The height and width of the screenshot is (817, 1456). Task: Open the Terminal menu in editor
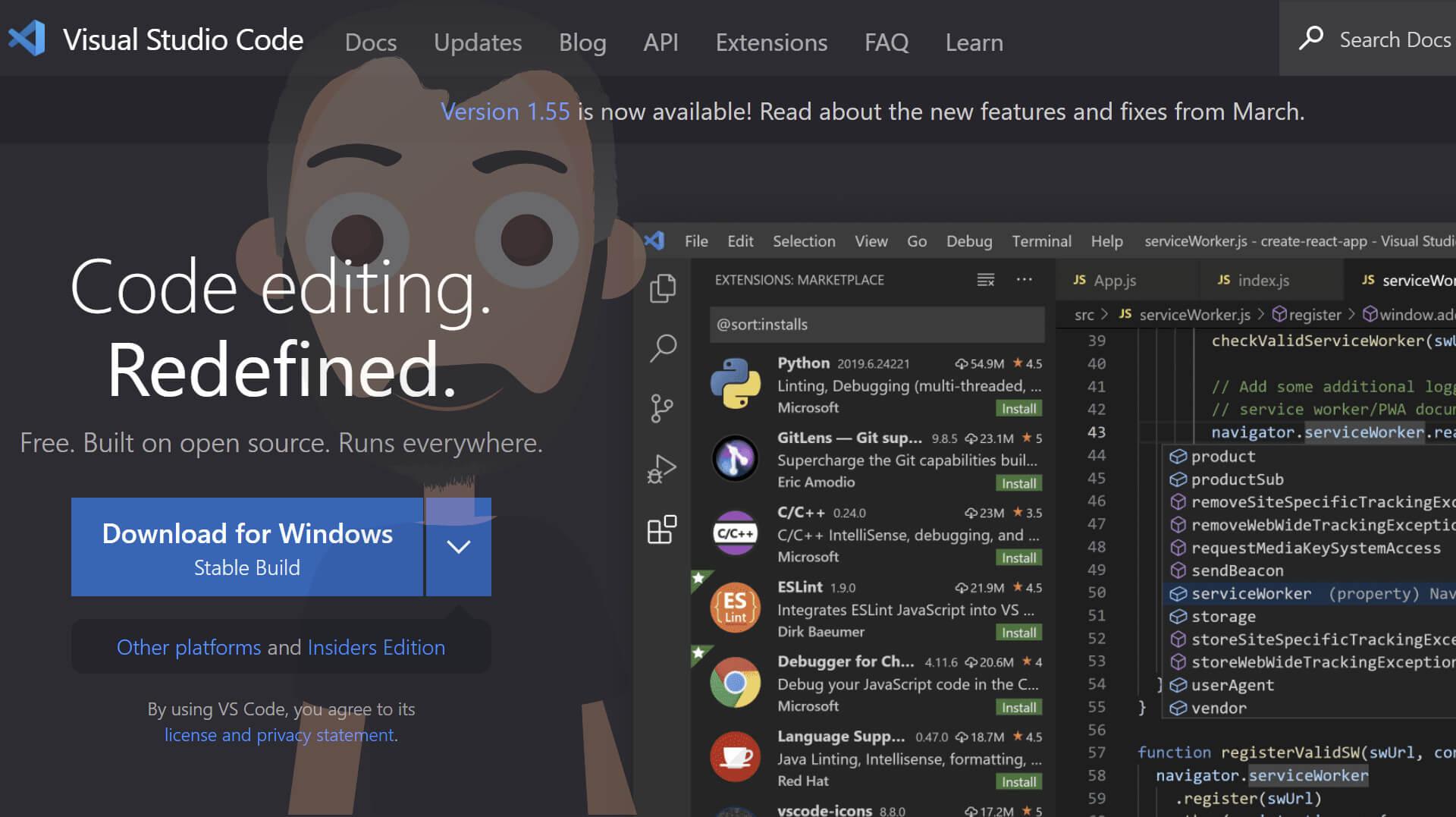1041,241
